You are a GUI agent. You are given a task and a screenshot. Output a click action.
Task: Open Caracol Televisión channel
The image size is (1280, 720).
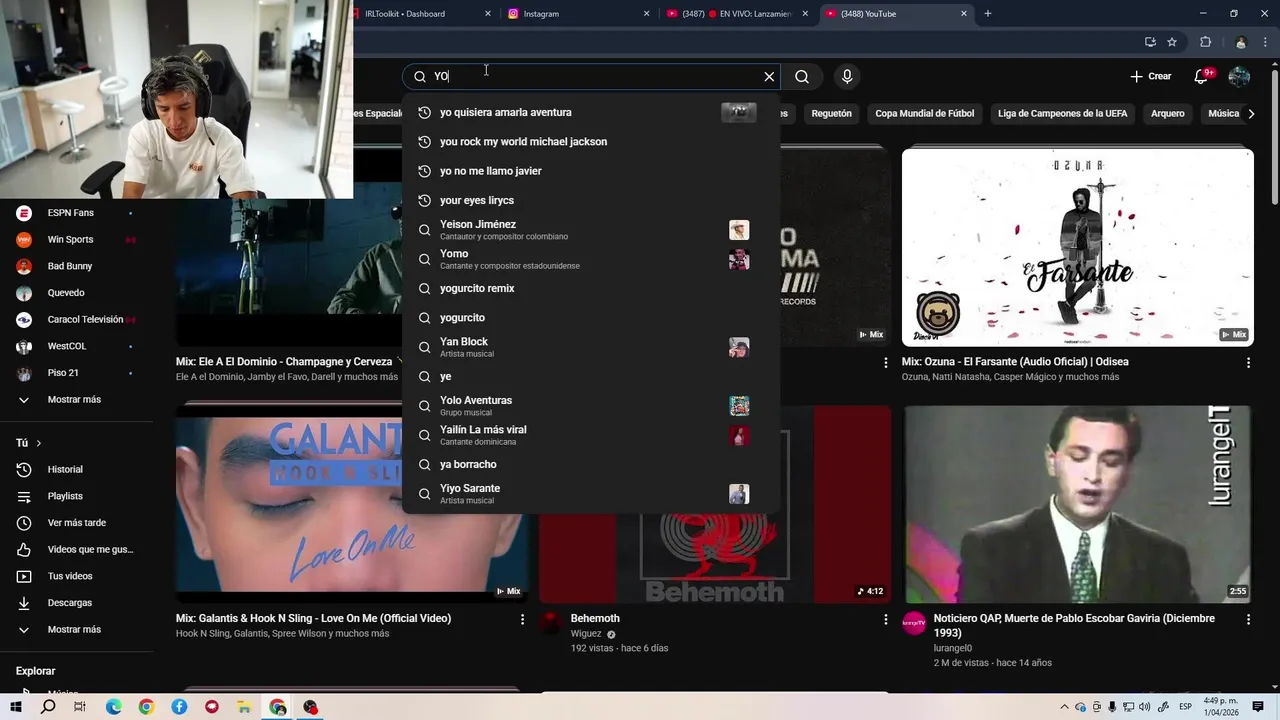75,320
